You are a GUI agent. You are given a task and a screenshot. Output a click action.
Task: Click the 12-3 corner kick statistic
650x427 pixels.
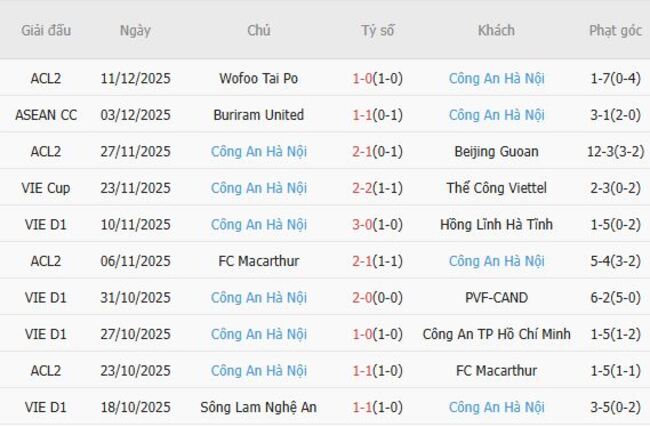click(615, 152)
